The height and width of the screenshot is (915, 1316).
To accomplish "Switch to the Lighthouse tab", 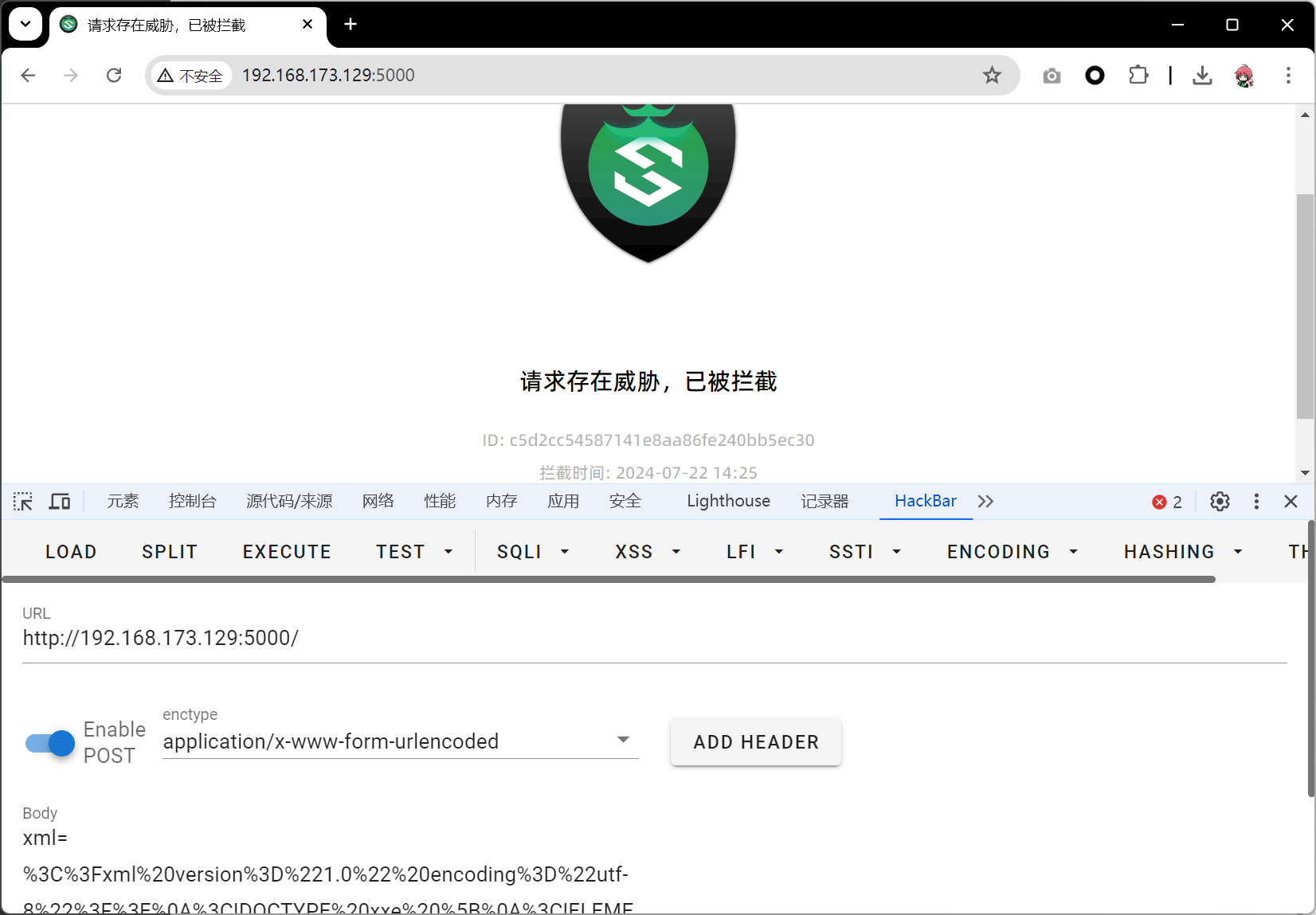I will (x=728, y=502).
